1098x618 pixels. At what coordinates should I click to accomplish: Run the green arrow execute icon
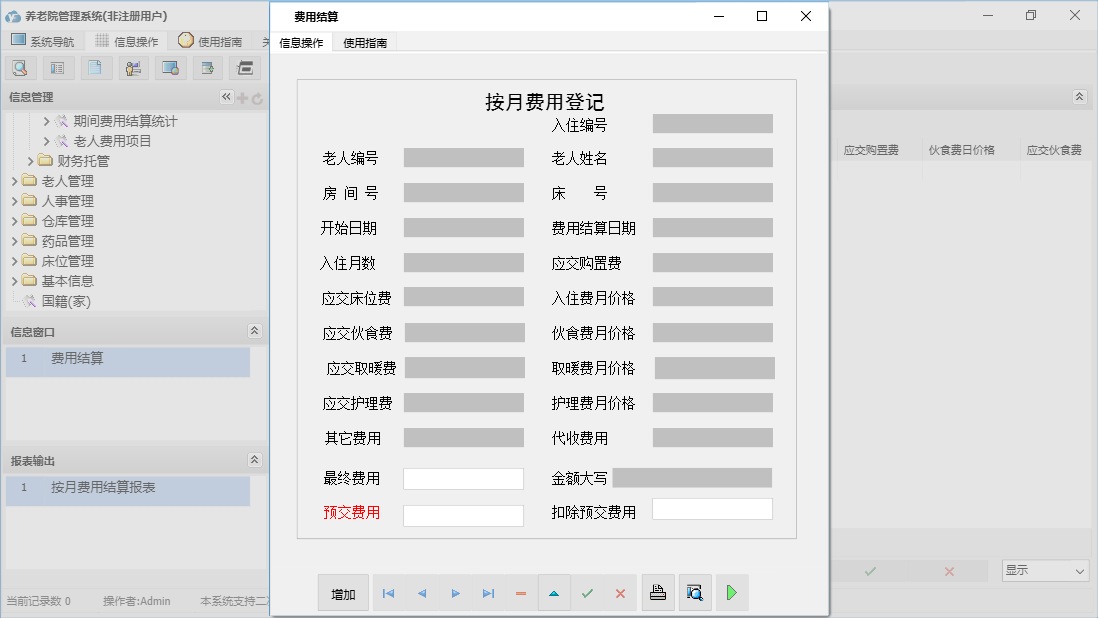point(731,592)
